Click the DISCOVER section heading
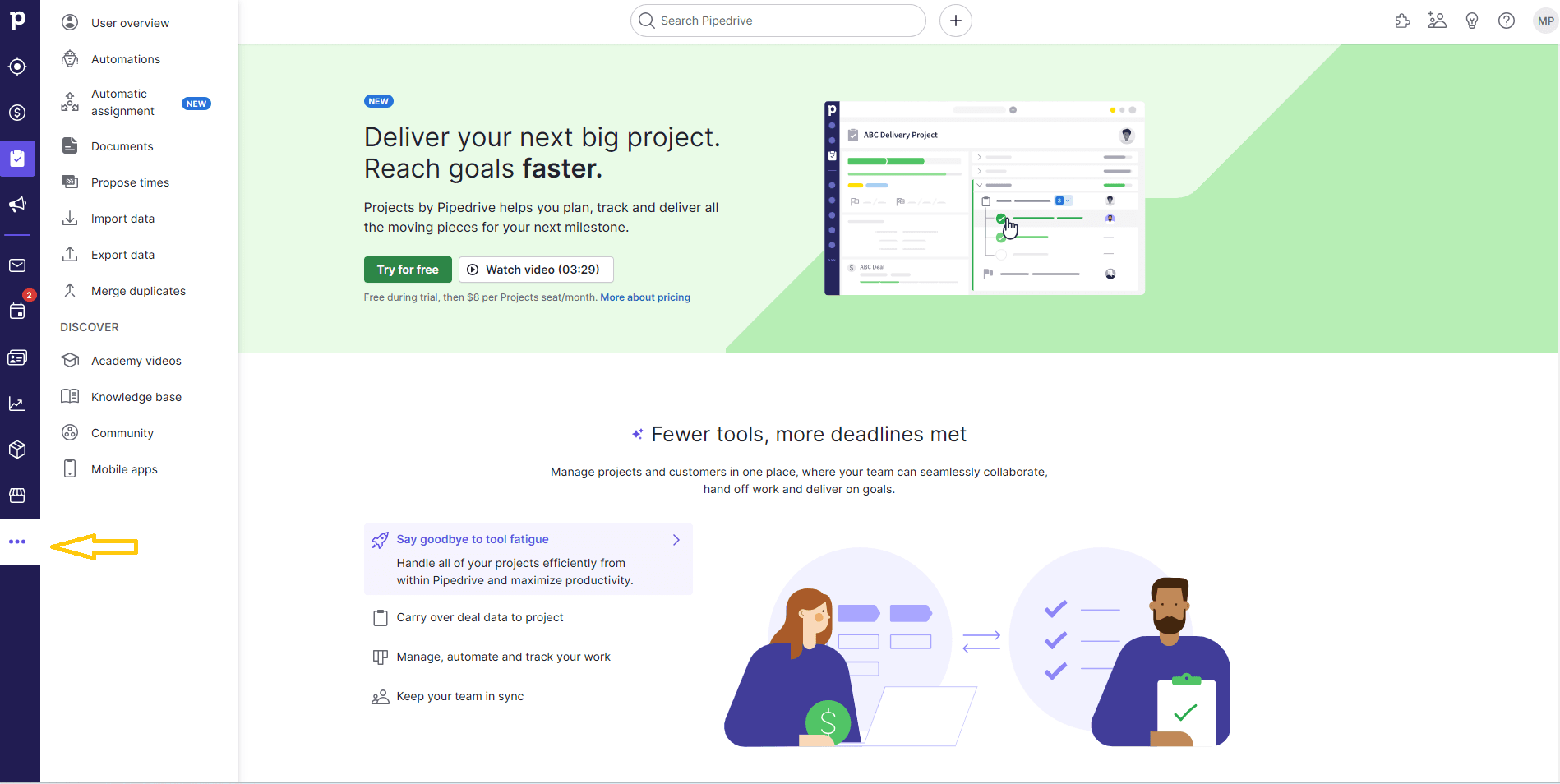This screenshot has height=784, width=1560. 90,327
